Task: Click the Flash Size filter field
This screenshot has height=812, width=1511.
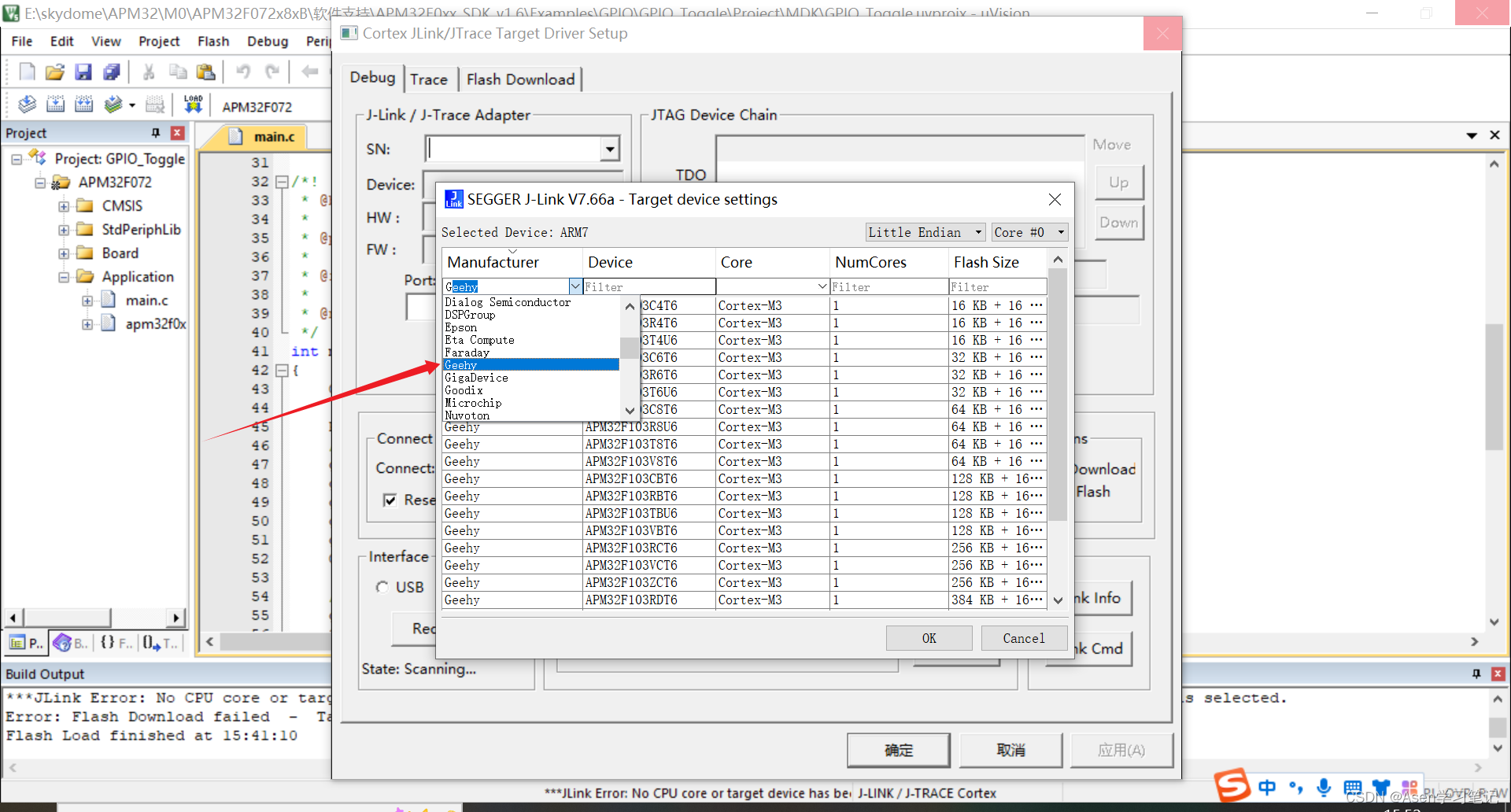Action: [997, 286]
